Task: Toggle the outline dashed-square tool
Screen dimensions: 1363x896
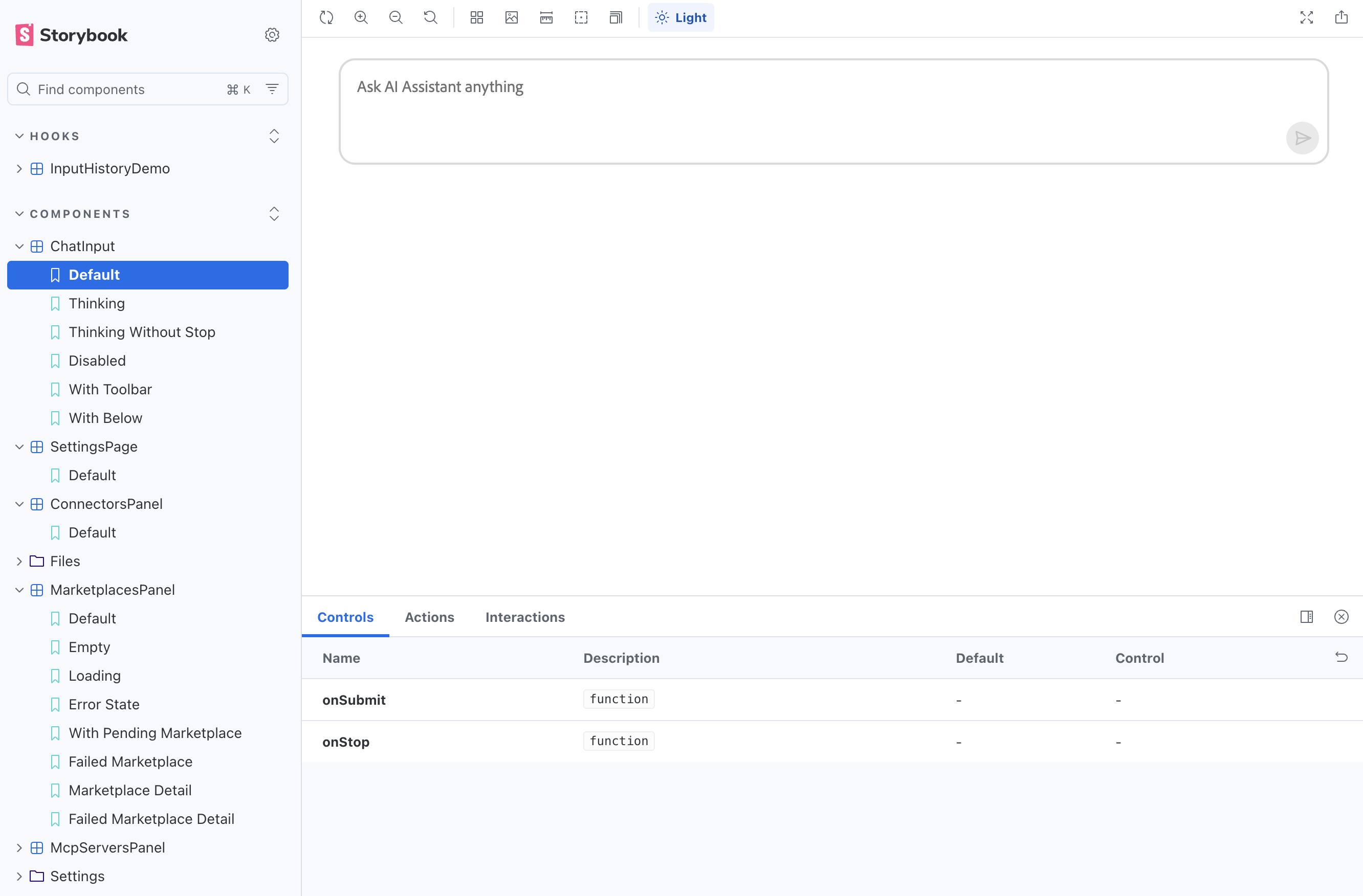Action: (x=581, y=18)
